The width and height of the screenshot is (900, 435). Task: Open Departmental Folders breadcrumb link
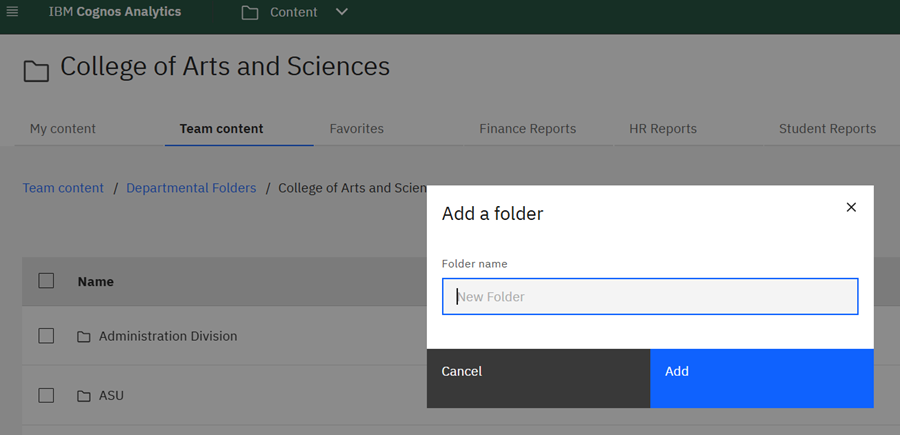point(191,188)
